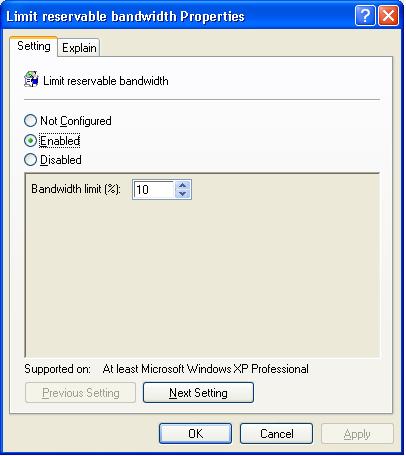Go to the Previous Setting
This screenshot has height=456, width=406.
(80, 393)
